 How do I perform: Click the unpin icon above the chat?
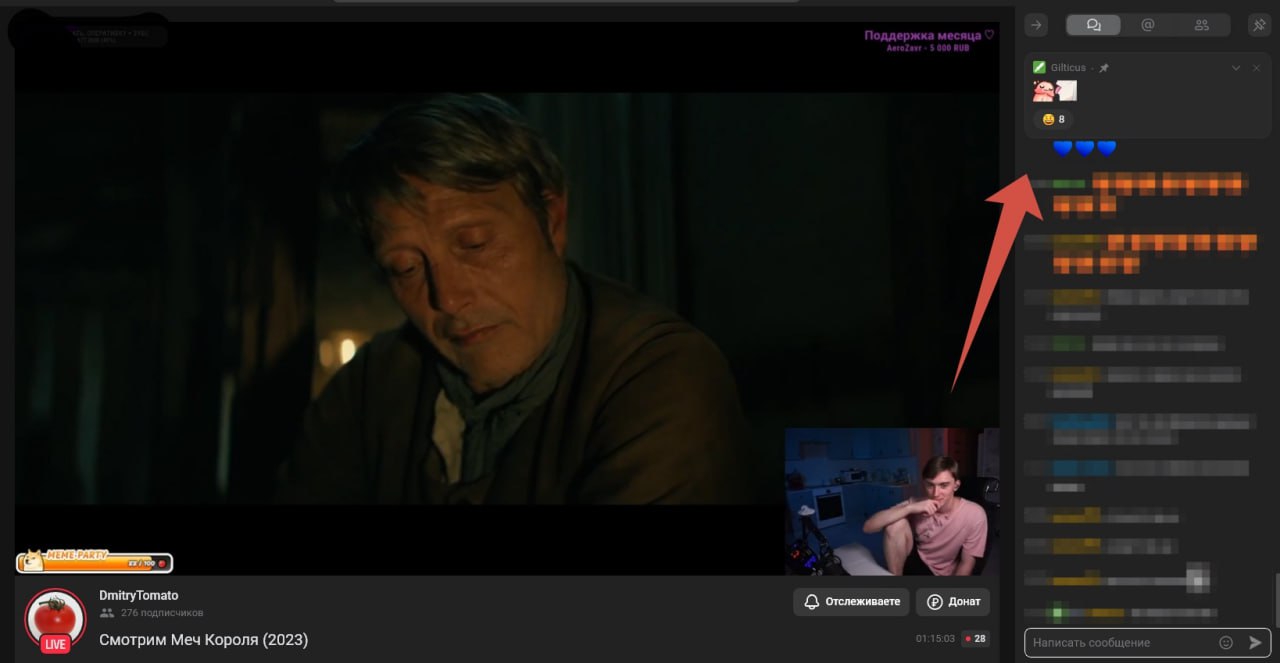tap(1259, 25)
